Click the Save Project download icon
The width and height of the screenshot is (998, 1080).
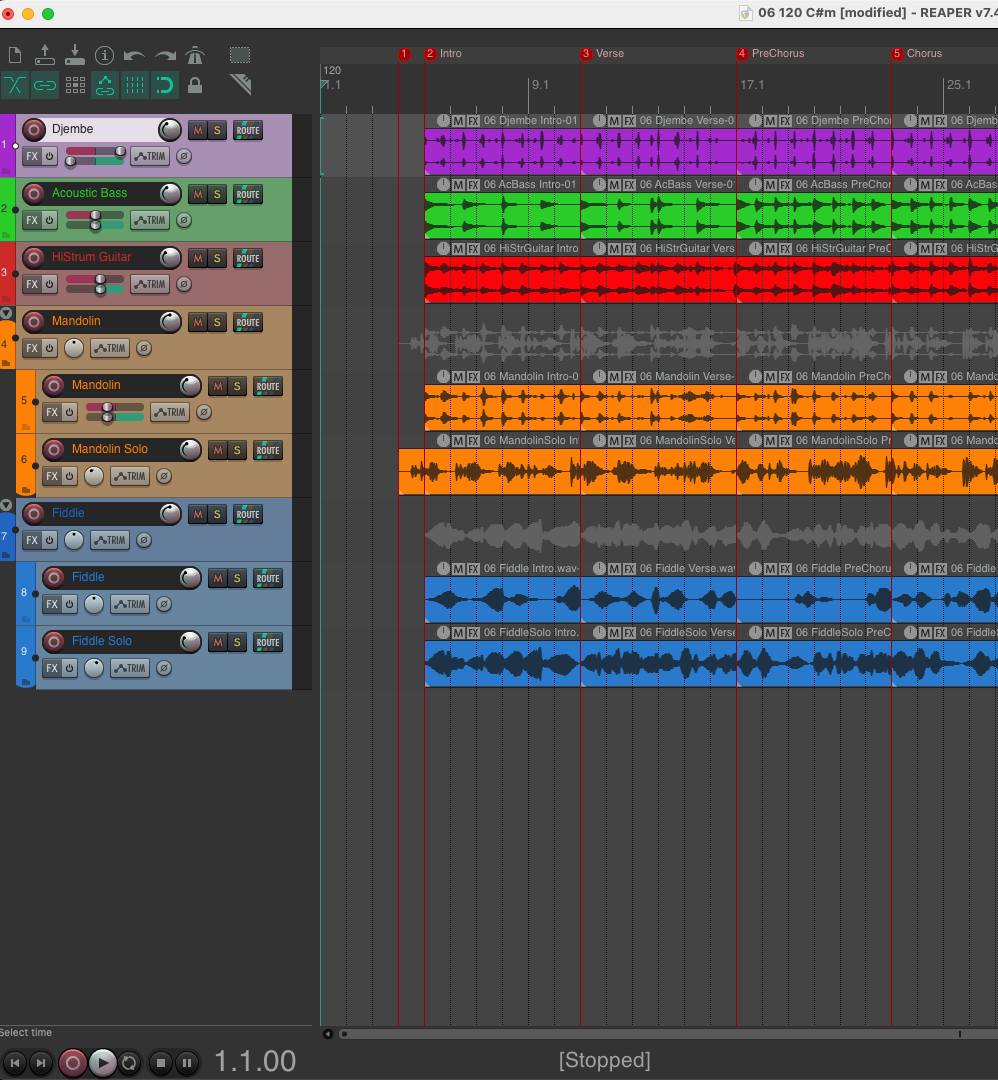pyautogui.click(x=74, y=54)
